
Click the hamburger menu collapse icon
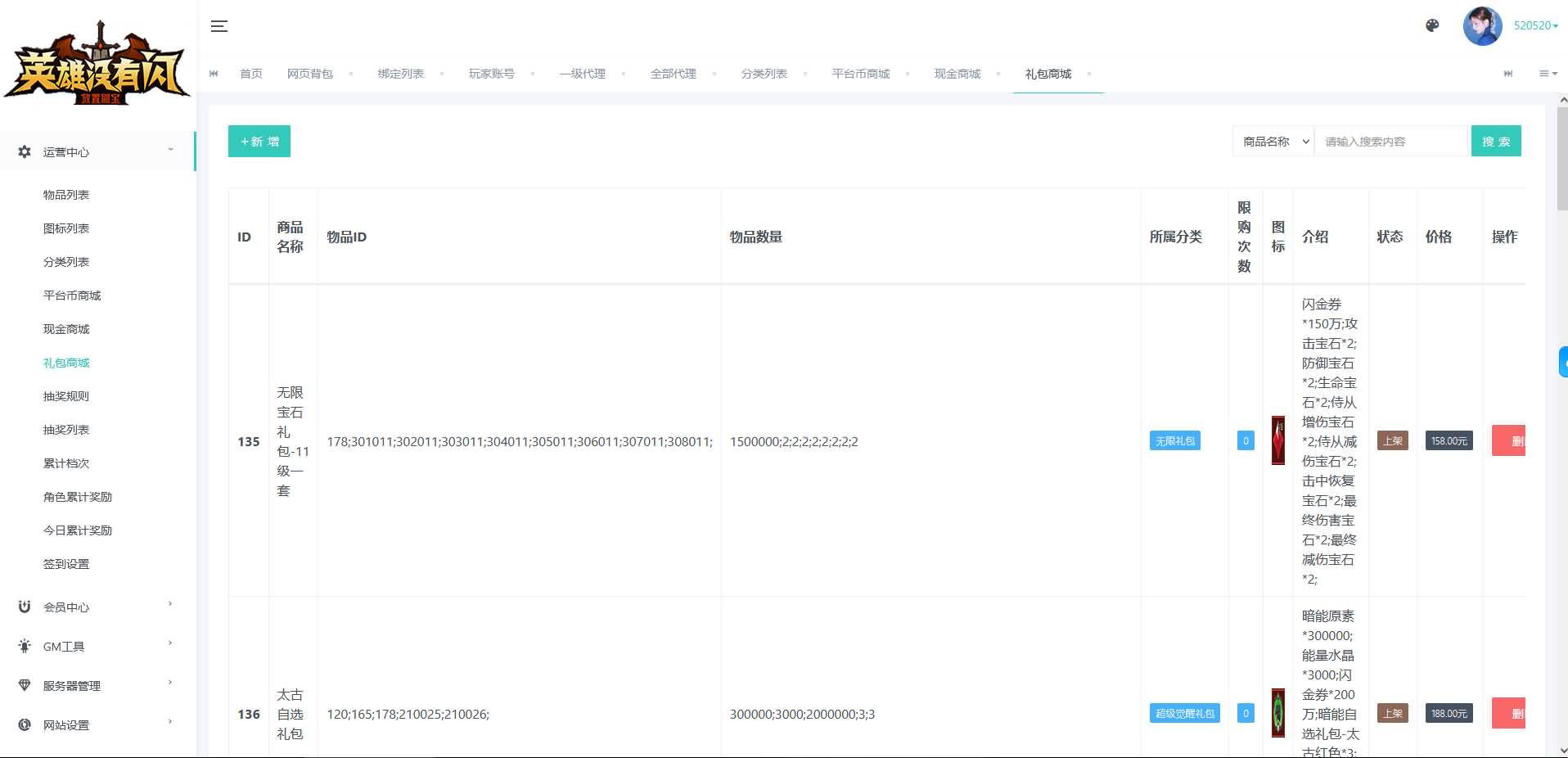tap(219, 26)
